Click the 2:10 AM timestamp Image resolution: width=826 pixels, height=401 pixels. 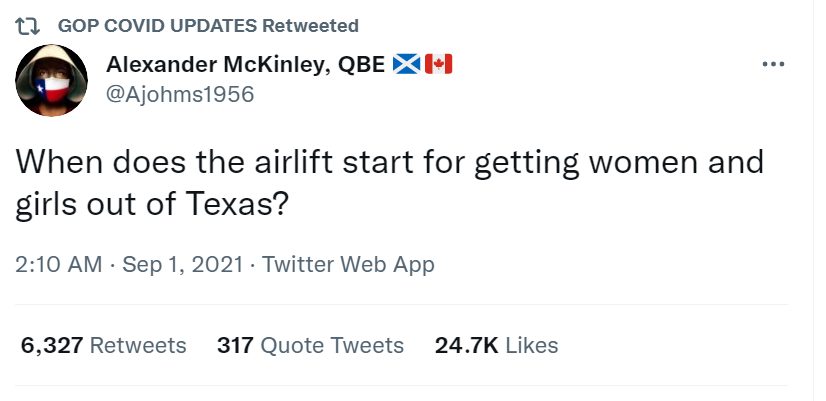click(x=58, y=265)
